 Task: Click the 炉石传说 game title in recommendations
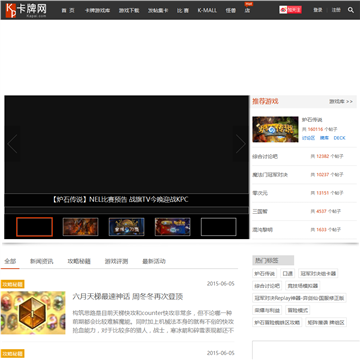tap(312, 120)
